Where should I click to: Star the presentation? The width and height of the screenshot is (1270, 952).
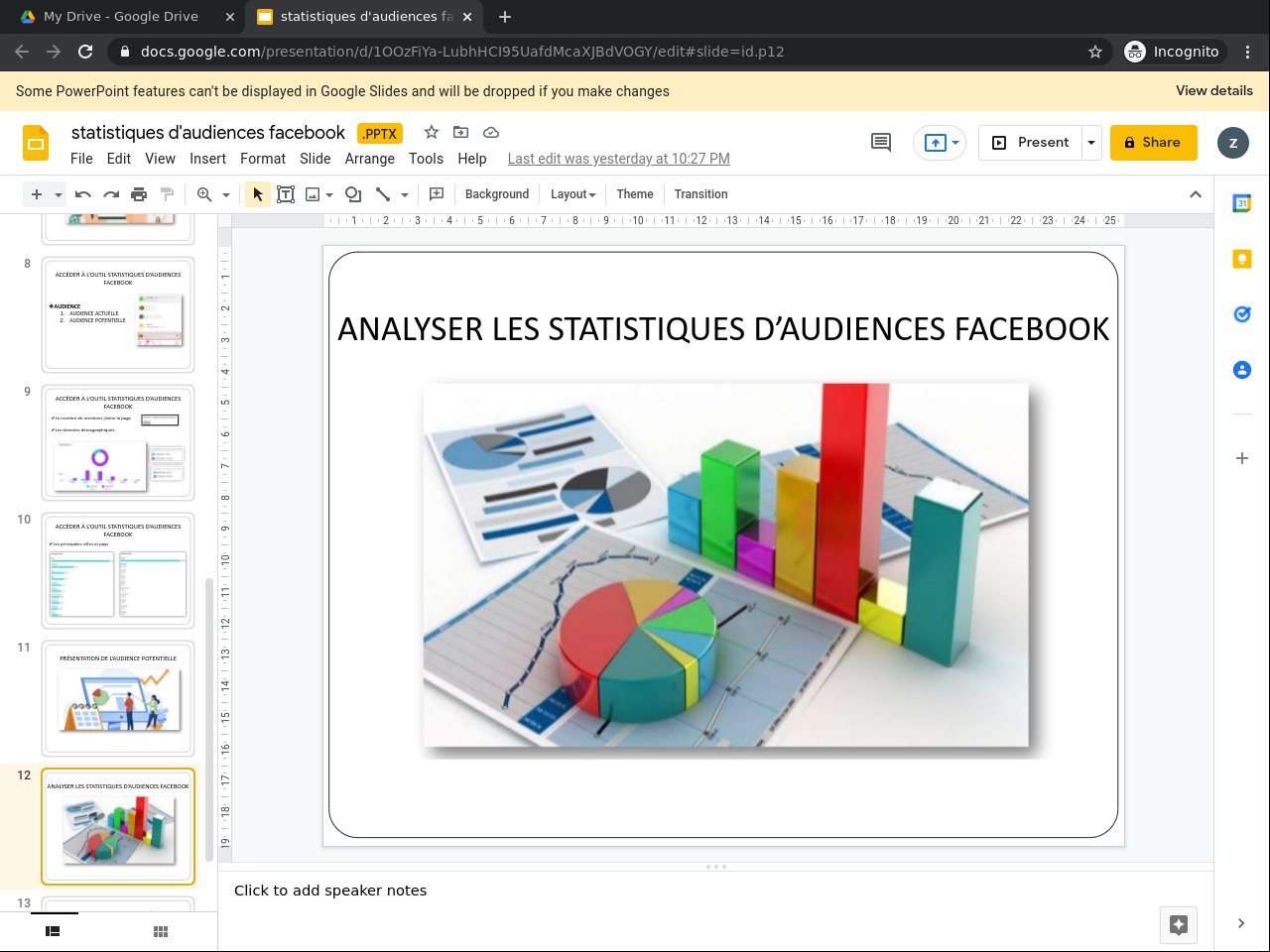tap(432, 133)
